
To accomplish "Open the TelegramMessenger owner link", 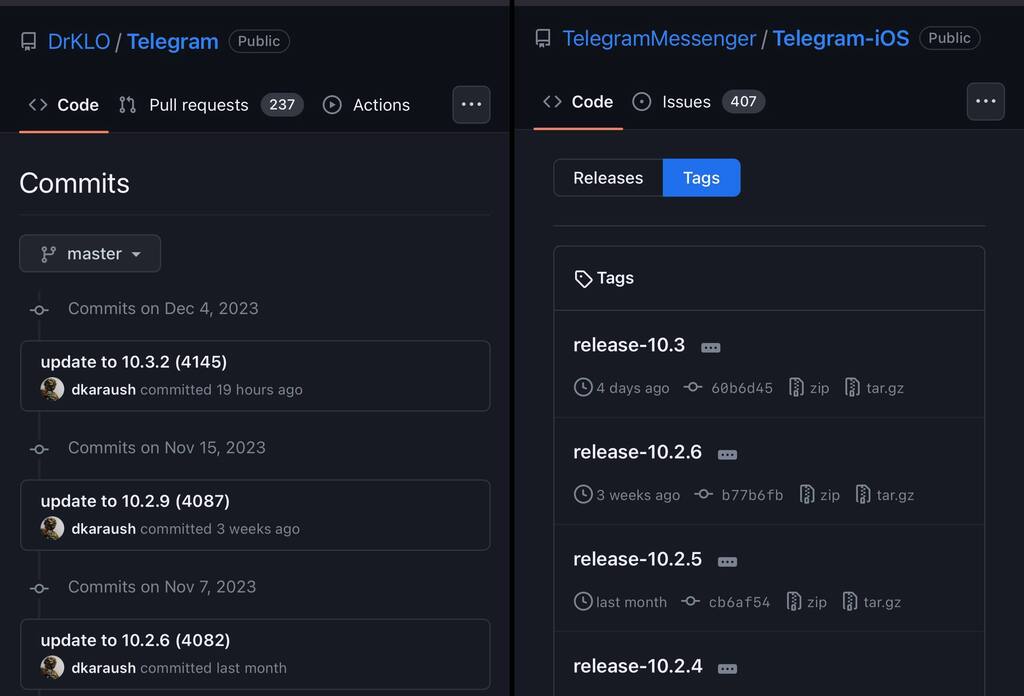I will tap(659, 39).
